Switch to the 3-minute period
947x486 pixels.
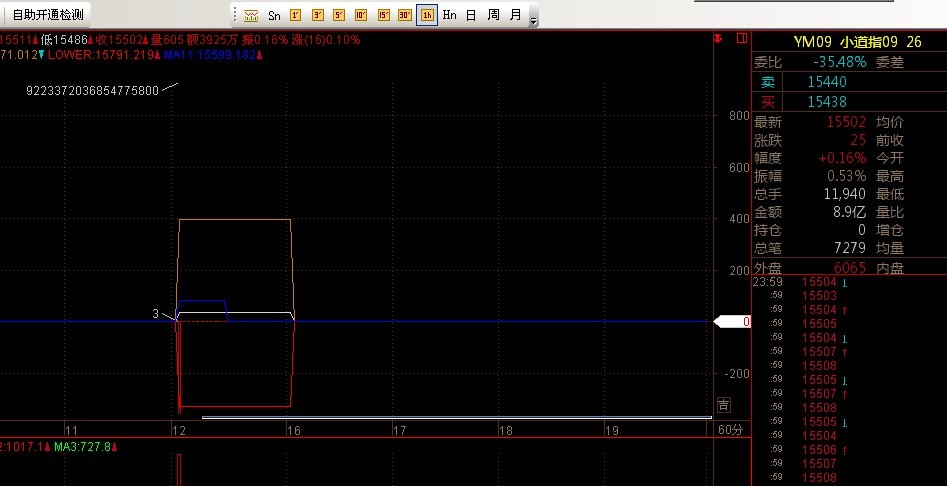(317, 15)
